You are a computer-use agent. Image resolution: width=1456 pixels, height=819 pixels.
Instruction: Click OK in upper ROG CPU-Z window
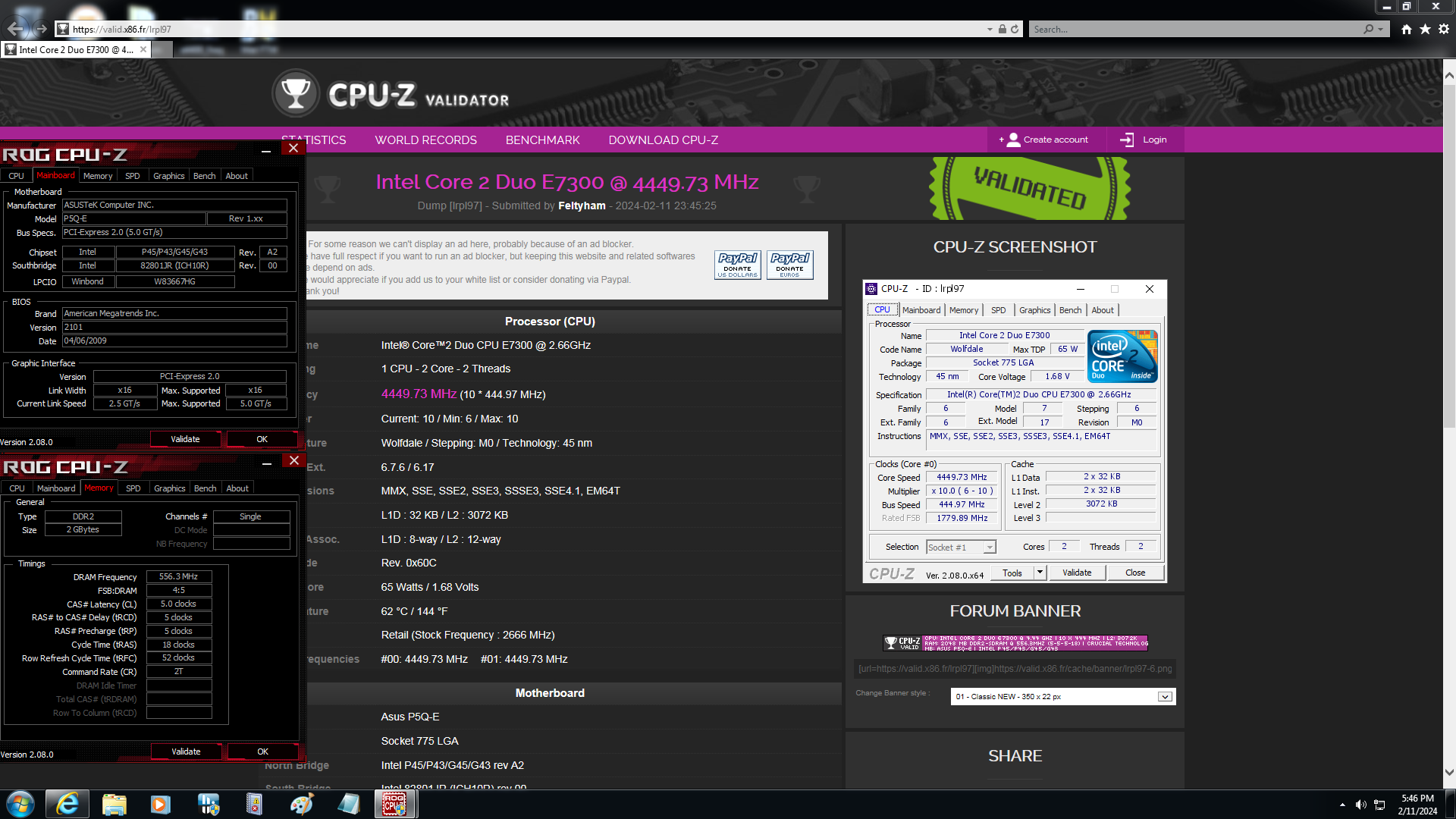tap(262, 439)
